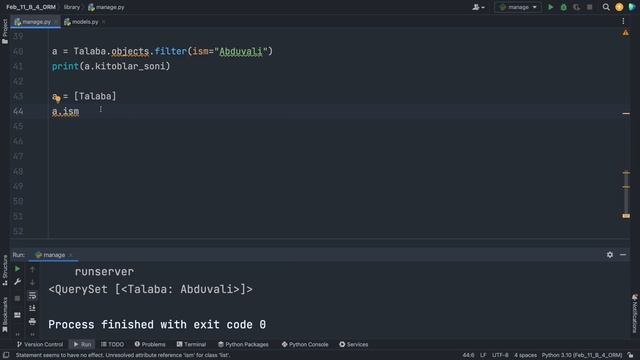
Task: Toggle scroll to end of console output
Action: tap(32, 308)
